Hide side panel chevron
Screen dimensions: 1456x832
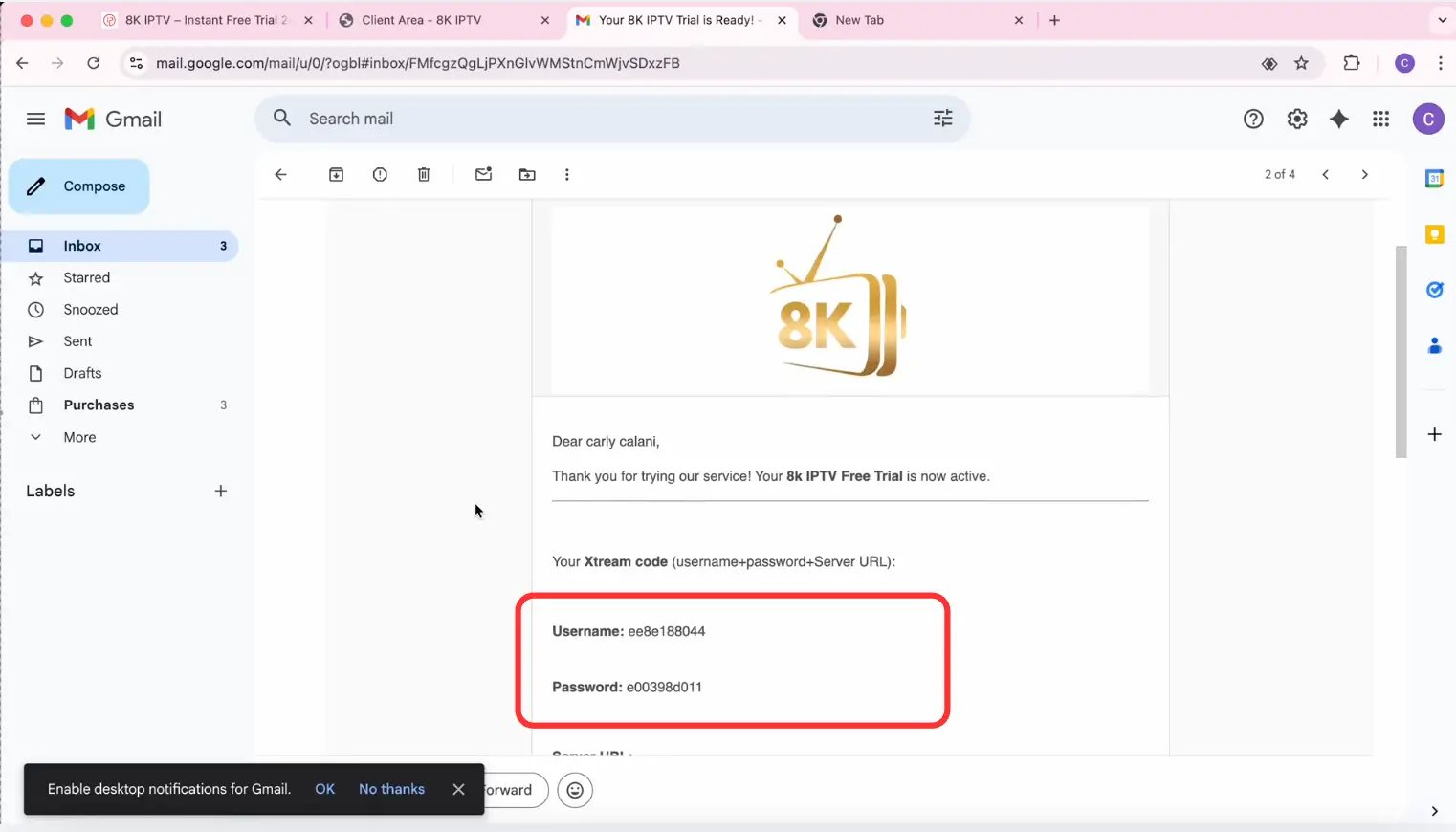pos(1434,811)
